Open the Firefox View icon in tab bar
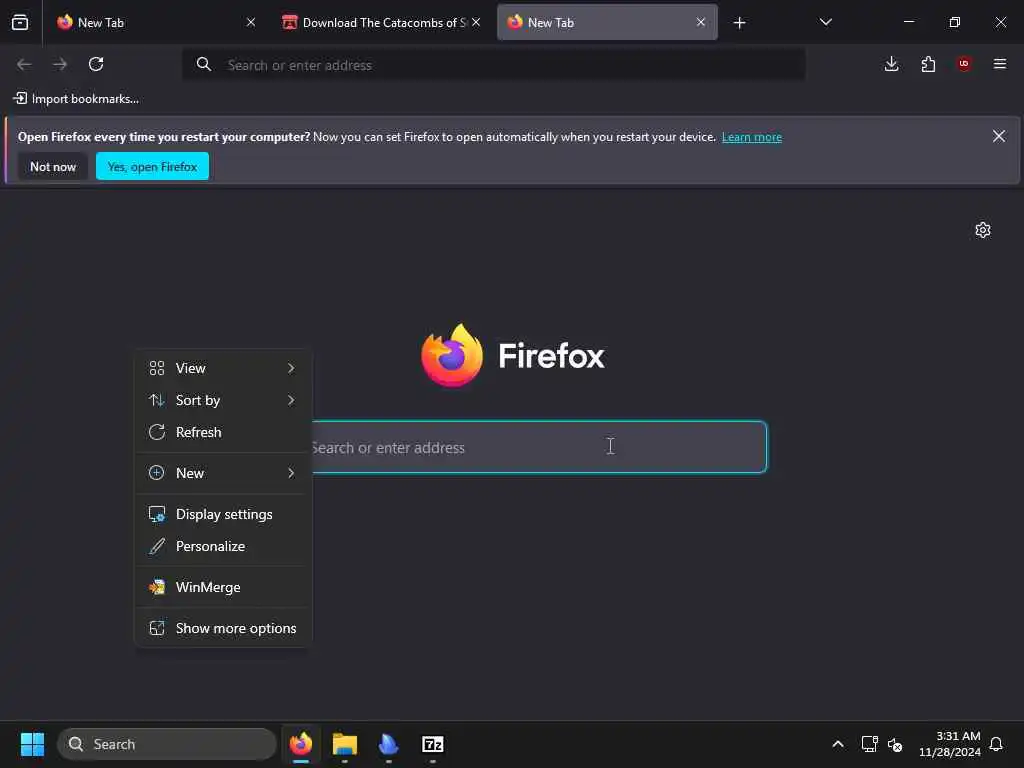 pos(20,22)
